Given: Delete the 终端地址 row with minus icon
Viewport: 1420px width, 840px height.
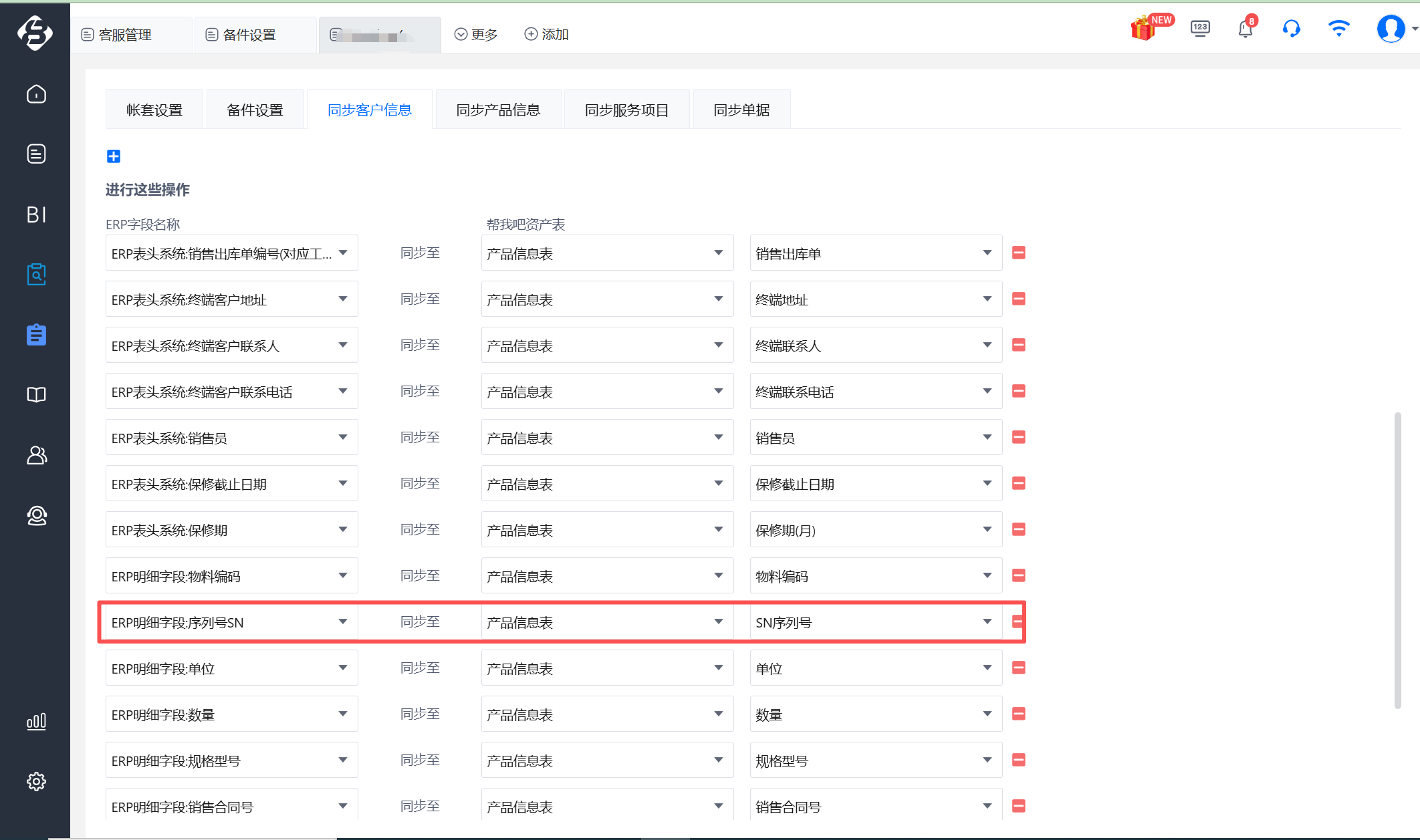Looking at the screenshot, I should [x=1019, y=299].
